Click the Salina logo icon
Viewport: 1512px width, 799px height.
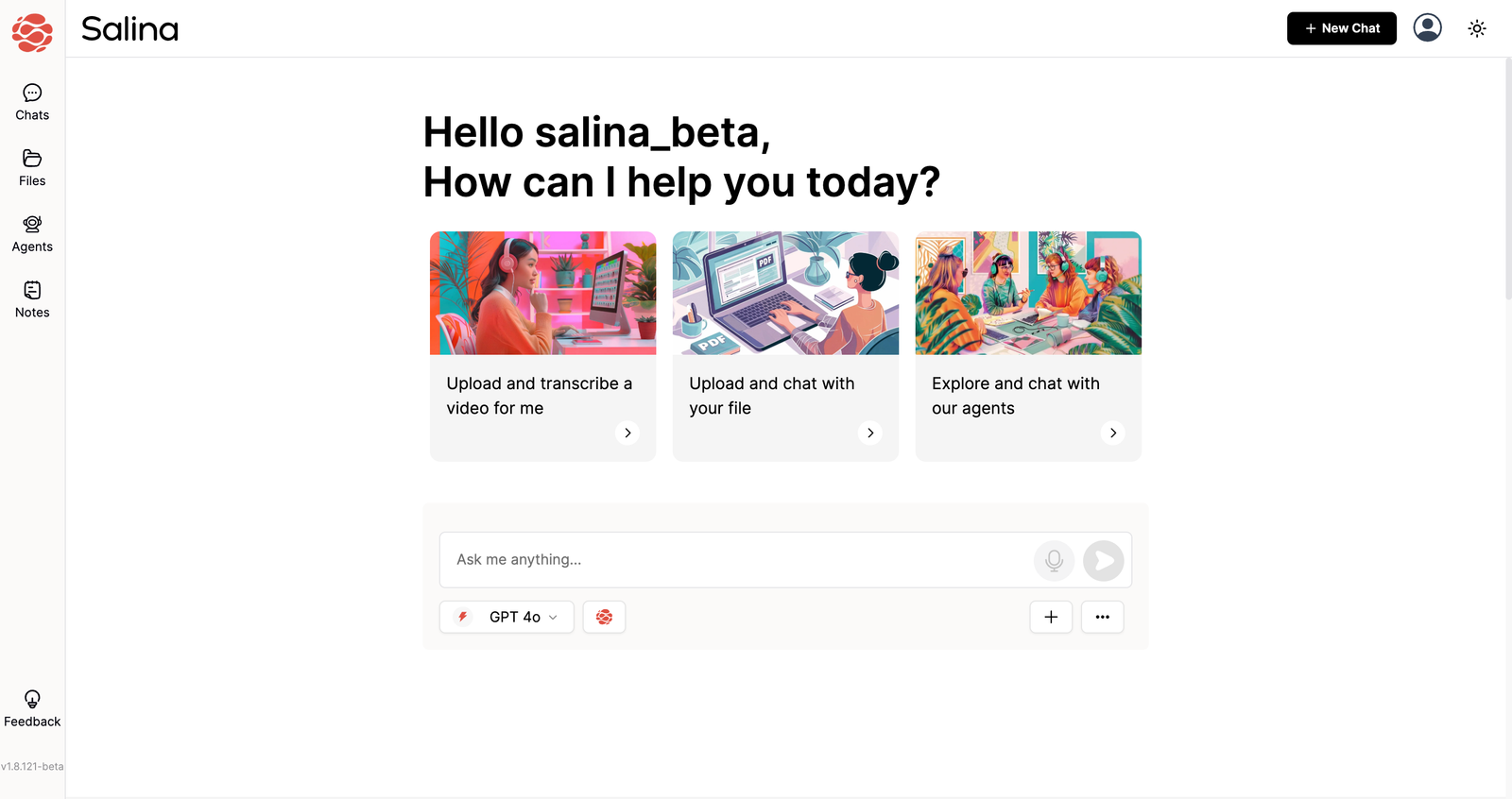tap(32, 32)
